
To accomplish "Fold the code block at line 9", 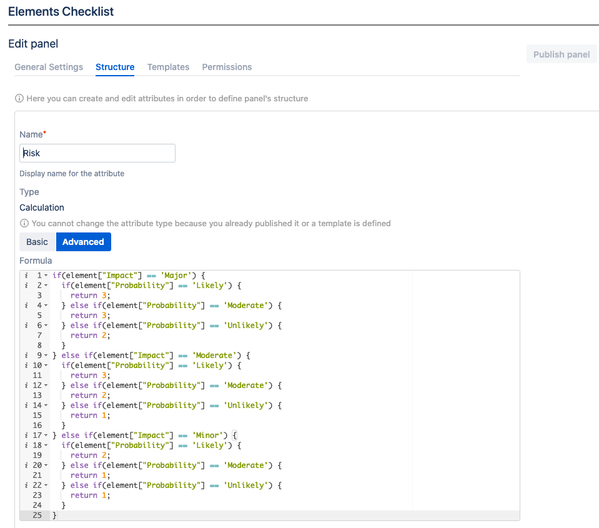I will tap(46, 355).
